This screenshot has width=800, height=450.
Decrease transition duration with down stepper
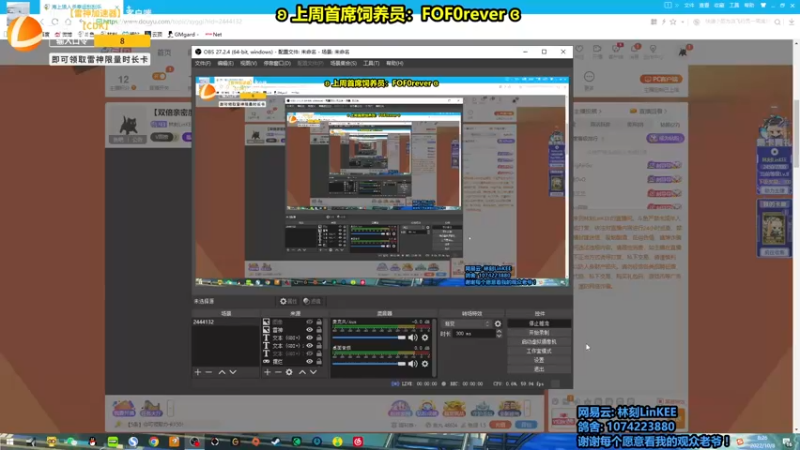[x=499, y=336]
